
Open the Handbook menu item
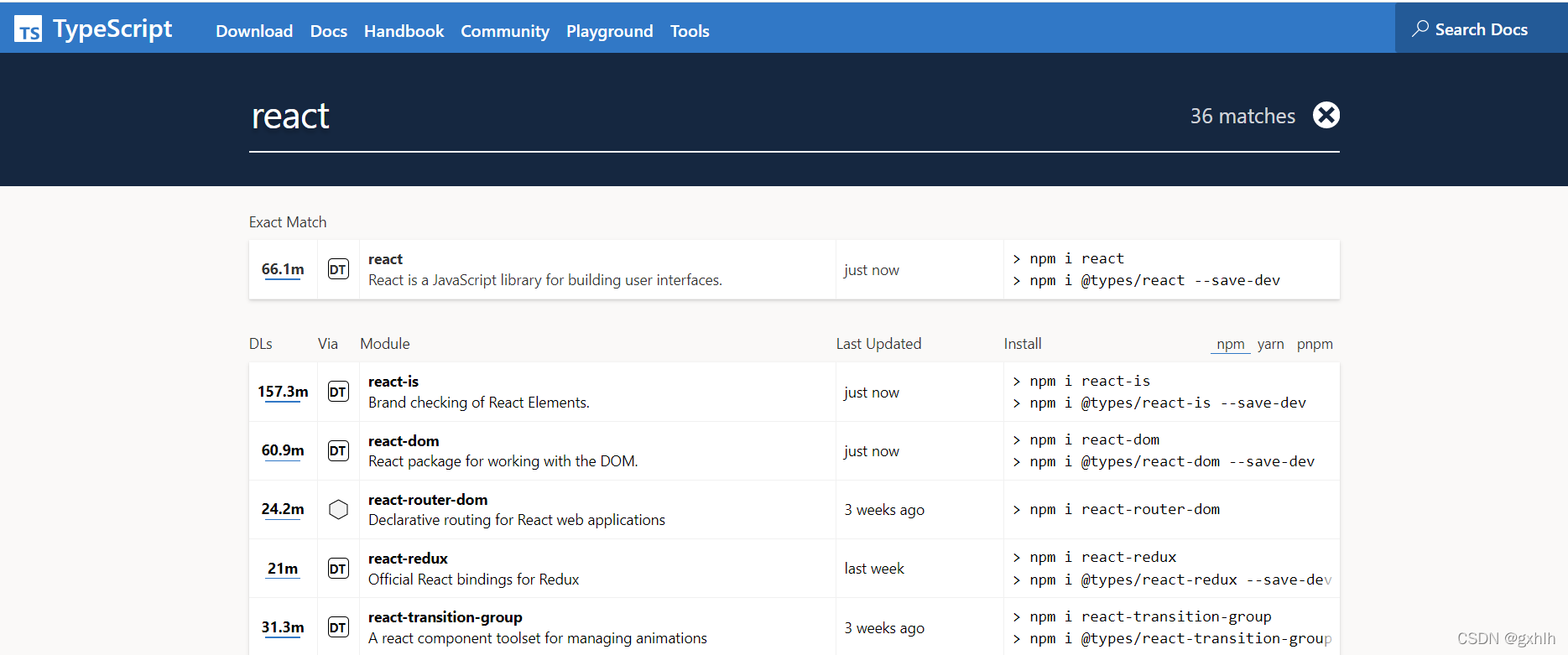point(404,31)
